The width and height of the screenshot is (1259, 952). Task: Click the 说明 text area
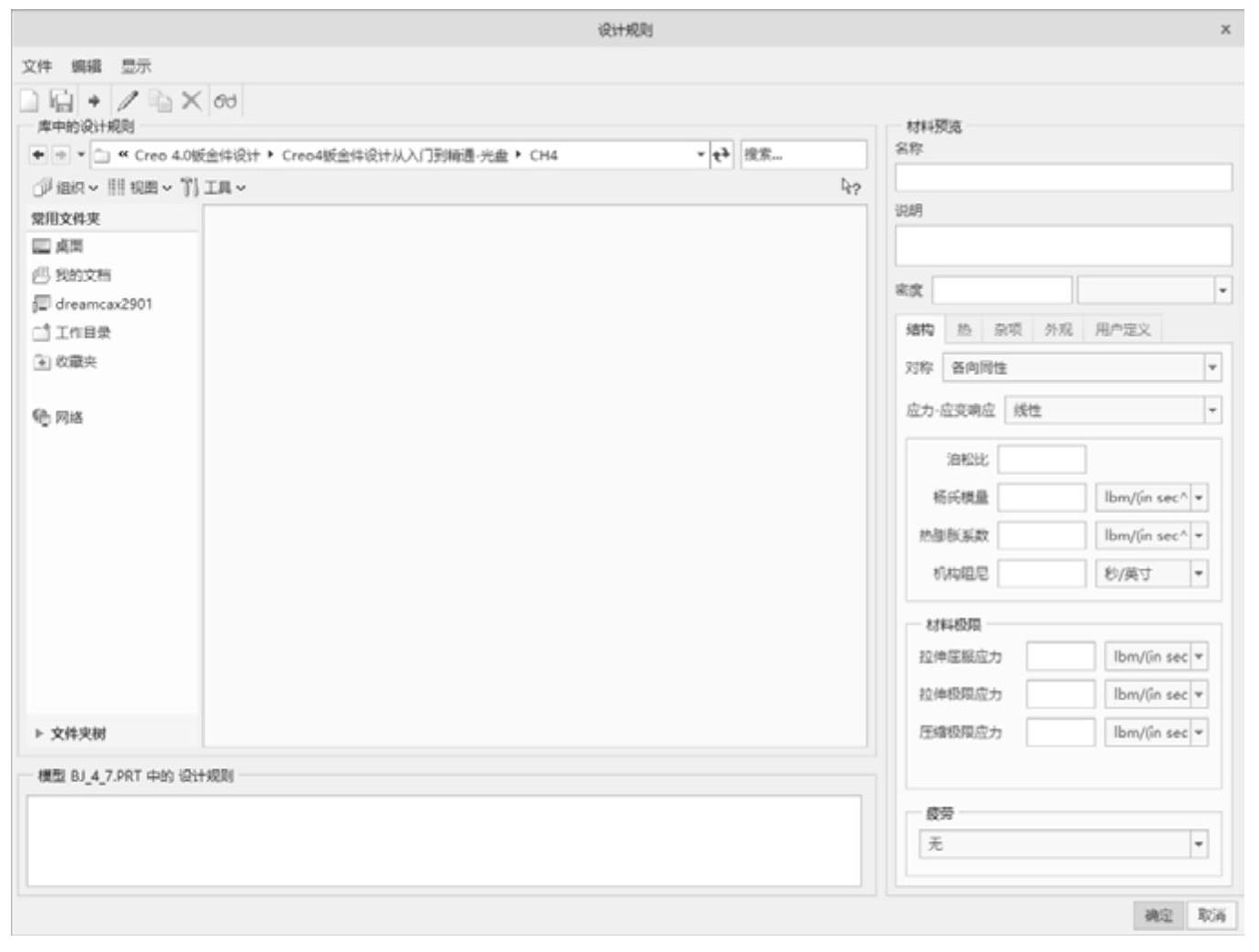click(x=1063, y=246)
